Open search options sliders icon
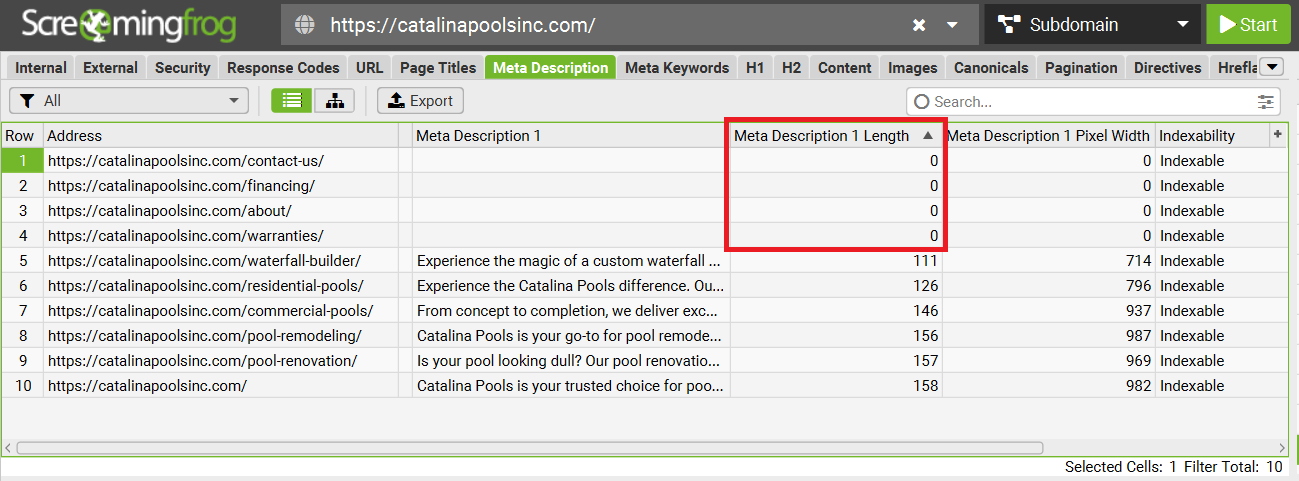This screenshot has height=481, width=1299. click(1267, 101)
